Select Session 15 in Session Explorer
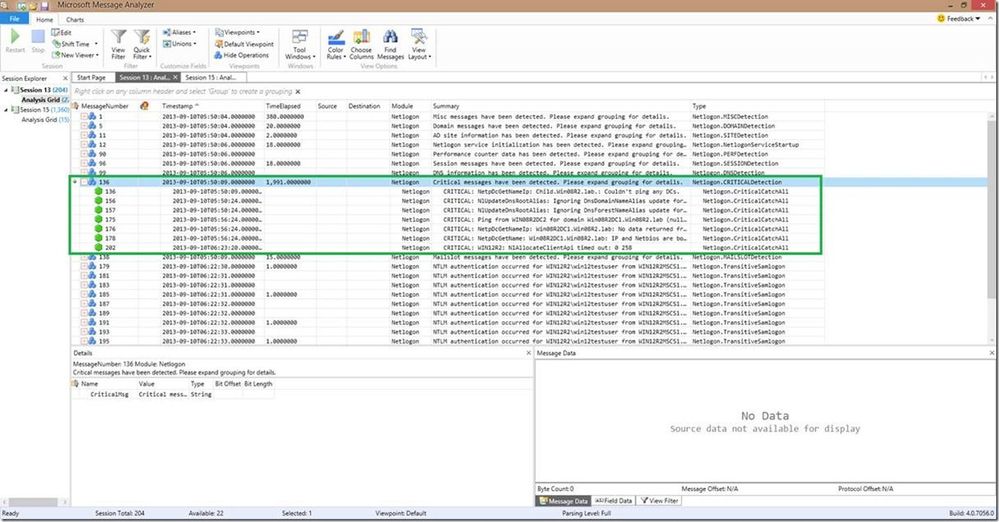Viewport: 999px width, 522px height. pyautogui.click(x=41, y=110)
